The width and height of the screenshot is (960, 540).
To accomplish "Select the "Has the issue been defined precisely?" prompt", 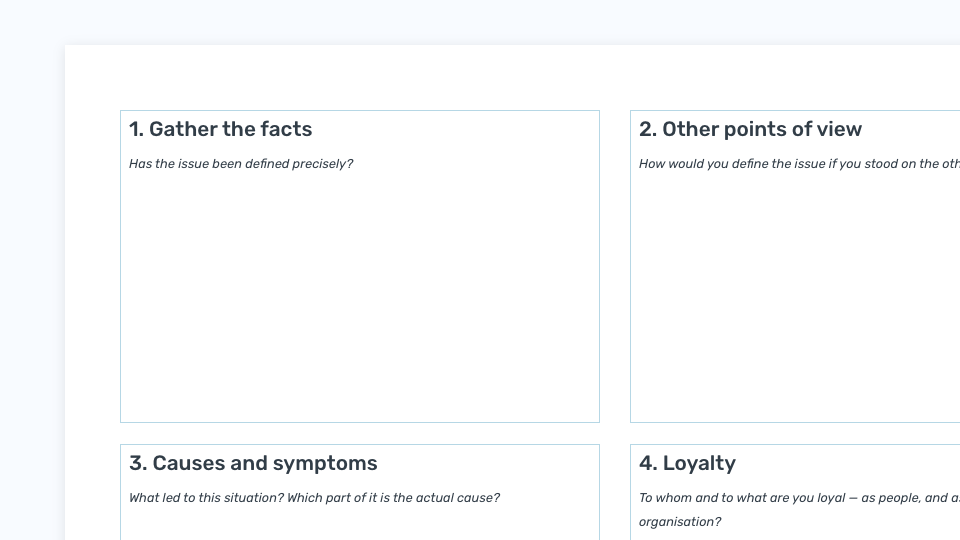I will [x=241, y=164].
